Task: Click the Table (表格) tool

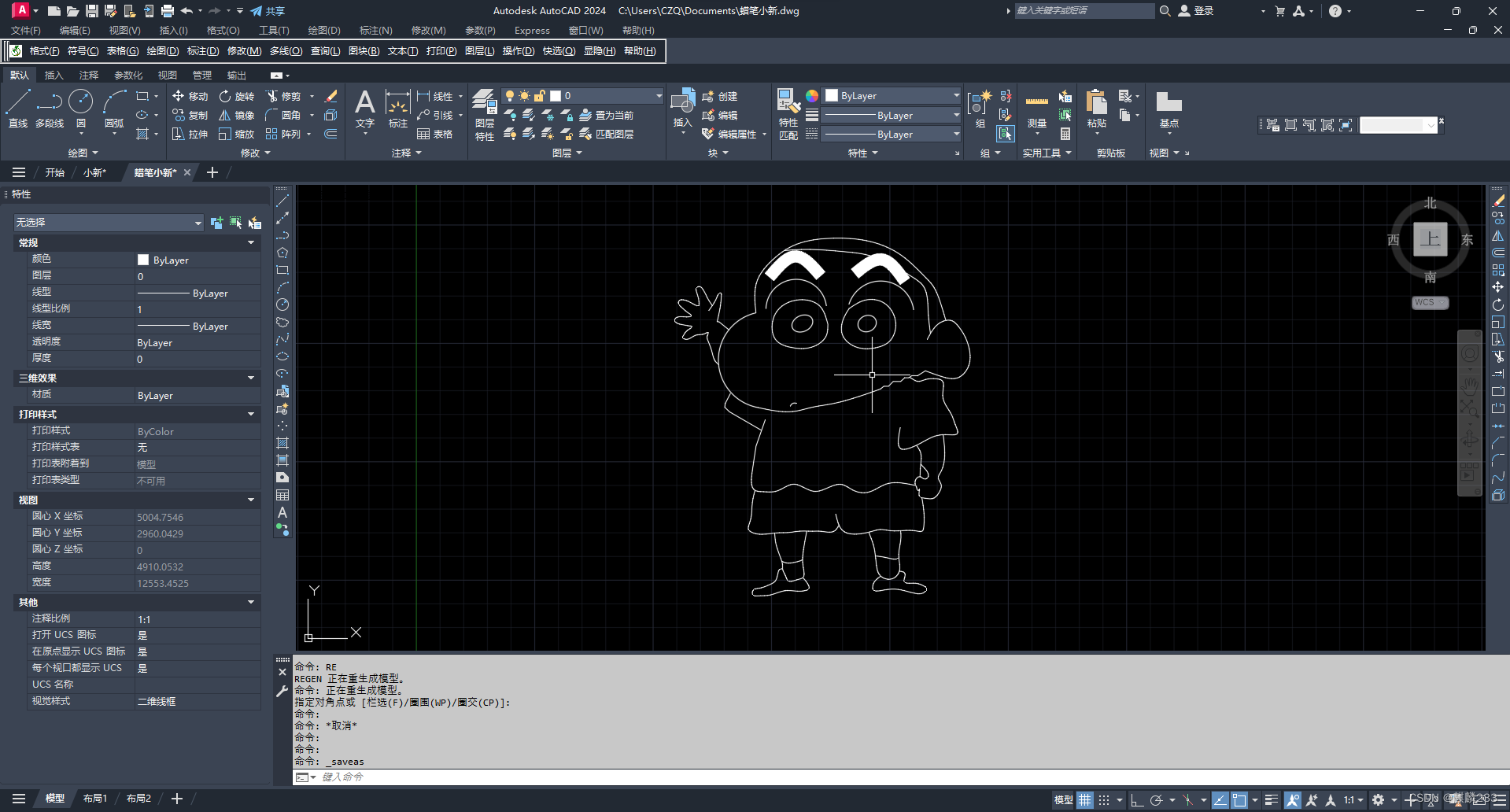Action: click(x=435, y=134)
